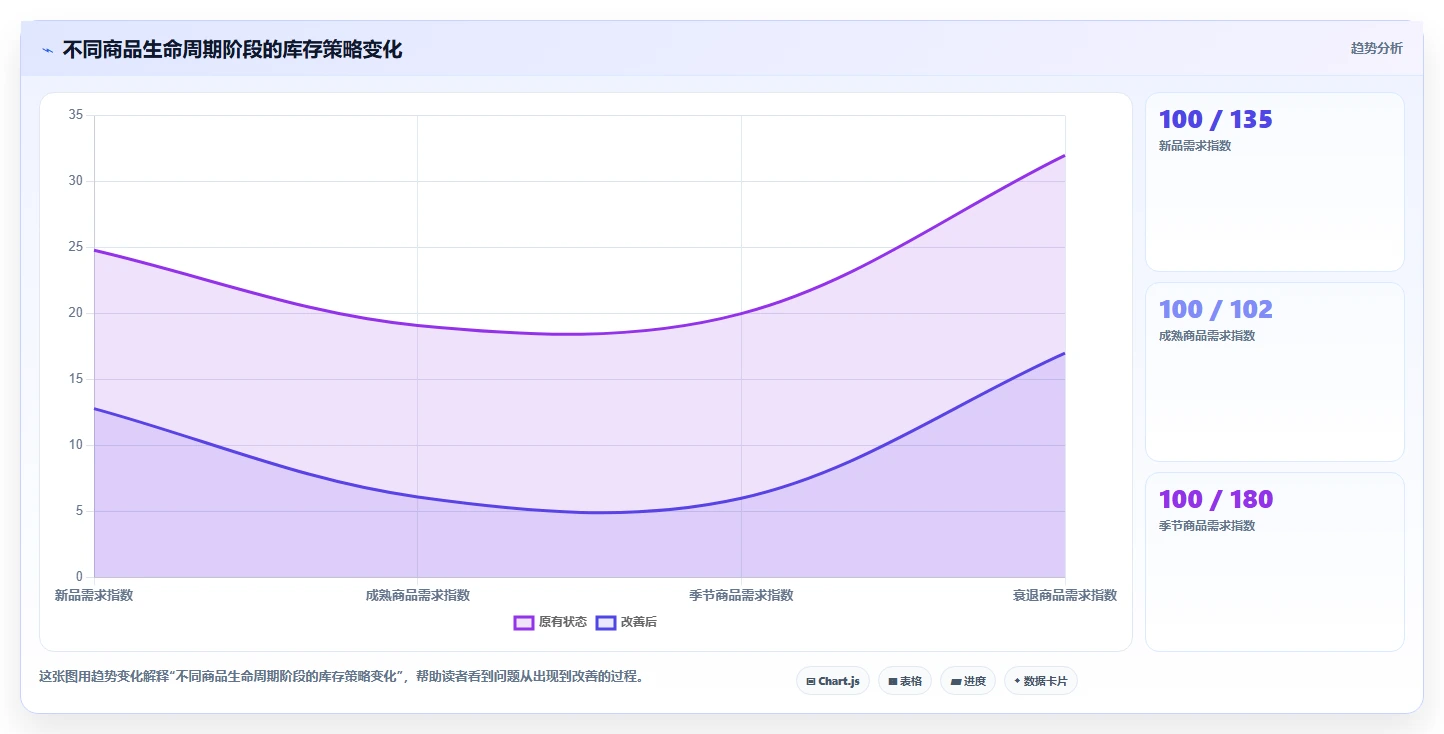Select the 数据卡片 chip
The width and height of the screenshot is (1444, 734).
coord(1041,681)
